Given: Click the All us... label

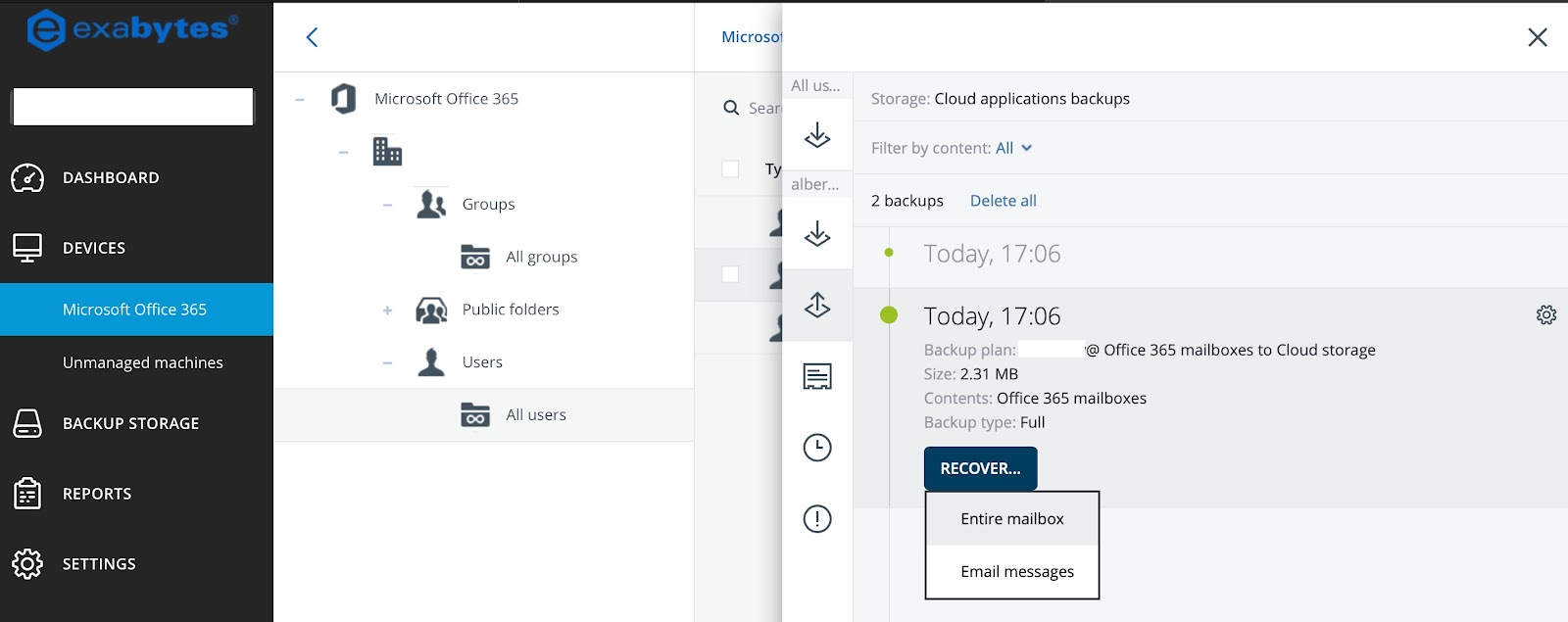Looking at the screenshot, I should point(815,85).
